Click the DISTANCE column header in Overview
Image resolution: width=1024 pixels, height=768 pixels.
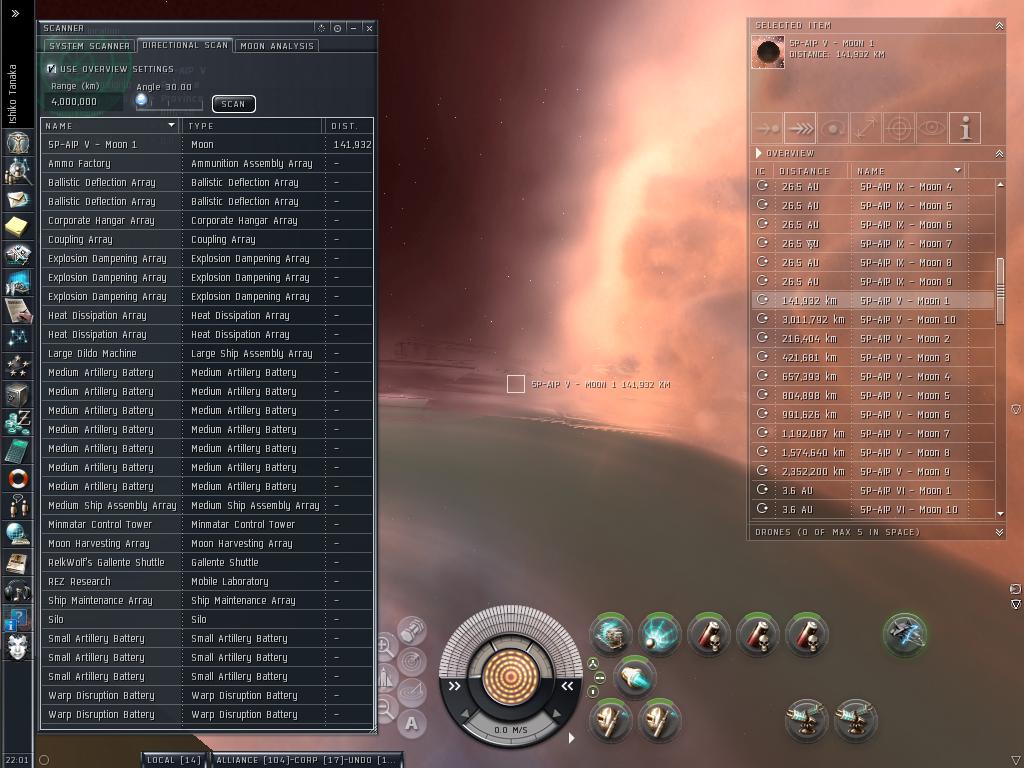pyautogui.click(x=811, y=170)
